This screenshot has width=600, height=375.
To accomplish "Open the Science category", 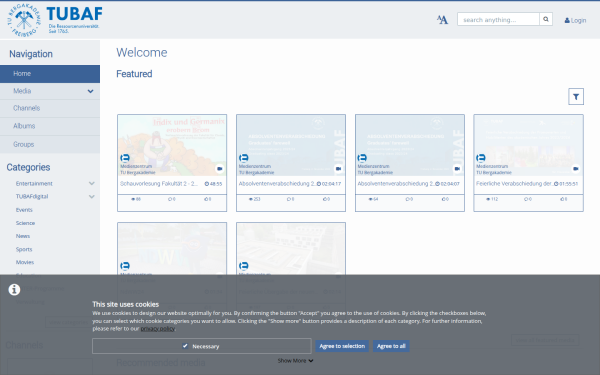I will (x=25, y=223).
